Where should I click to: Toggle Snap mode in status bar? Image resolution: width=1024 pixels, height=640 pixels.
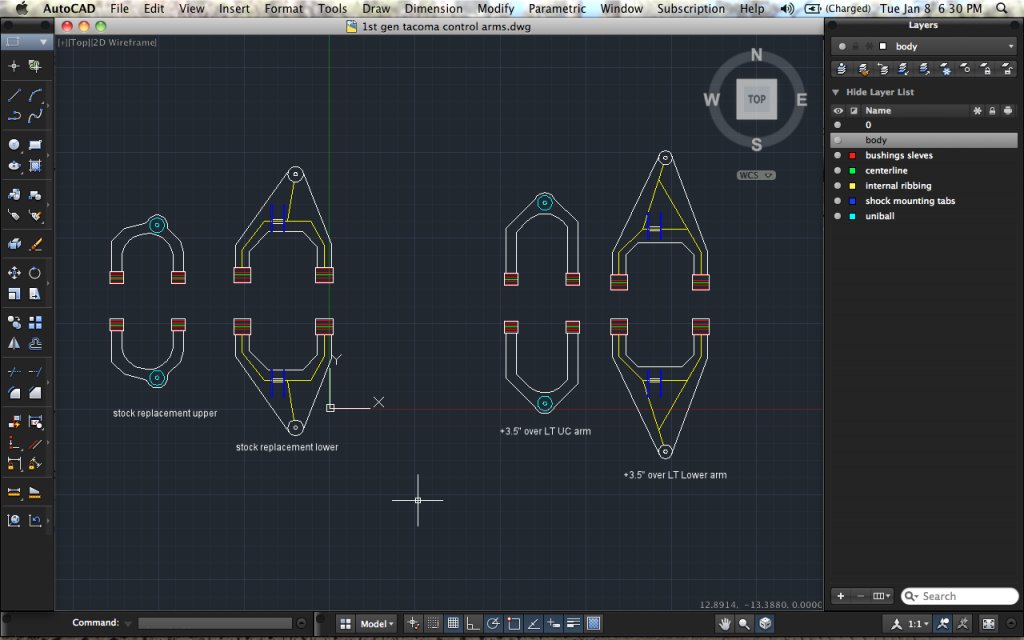[x=433, y=624]
